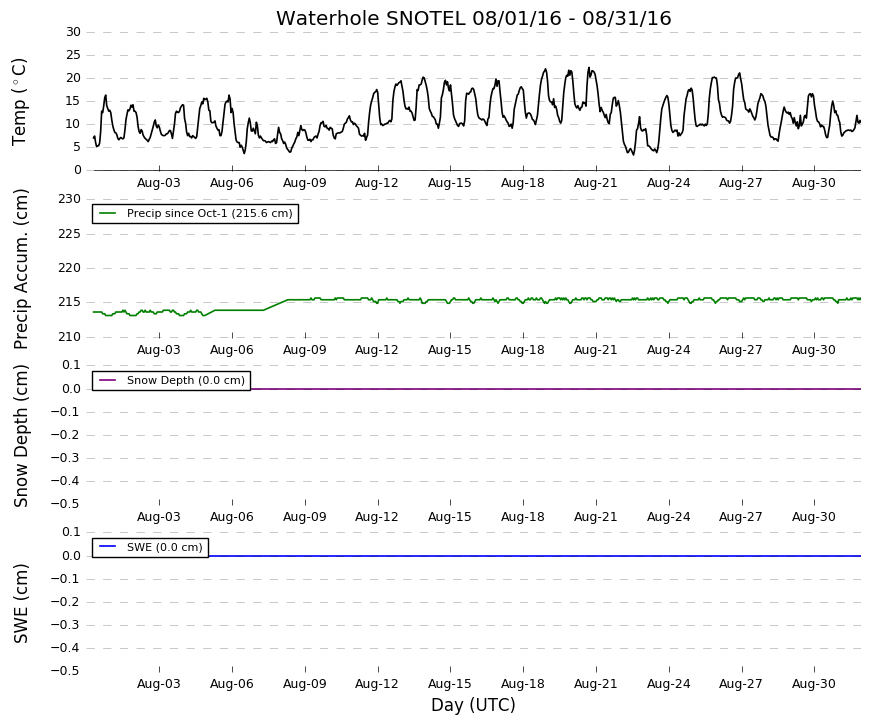This screenshot has height=725, width=871.
Task: Click the 30 tick on temperature axis
Action: pos(73,32)
